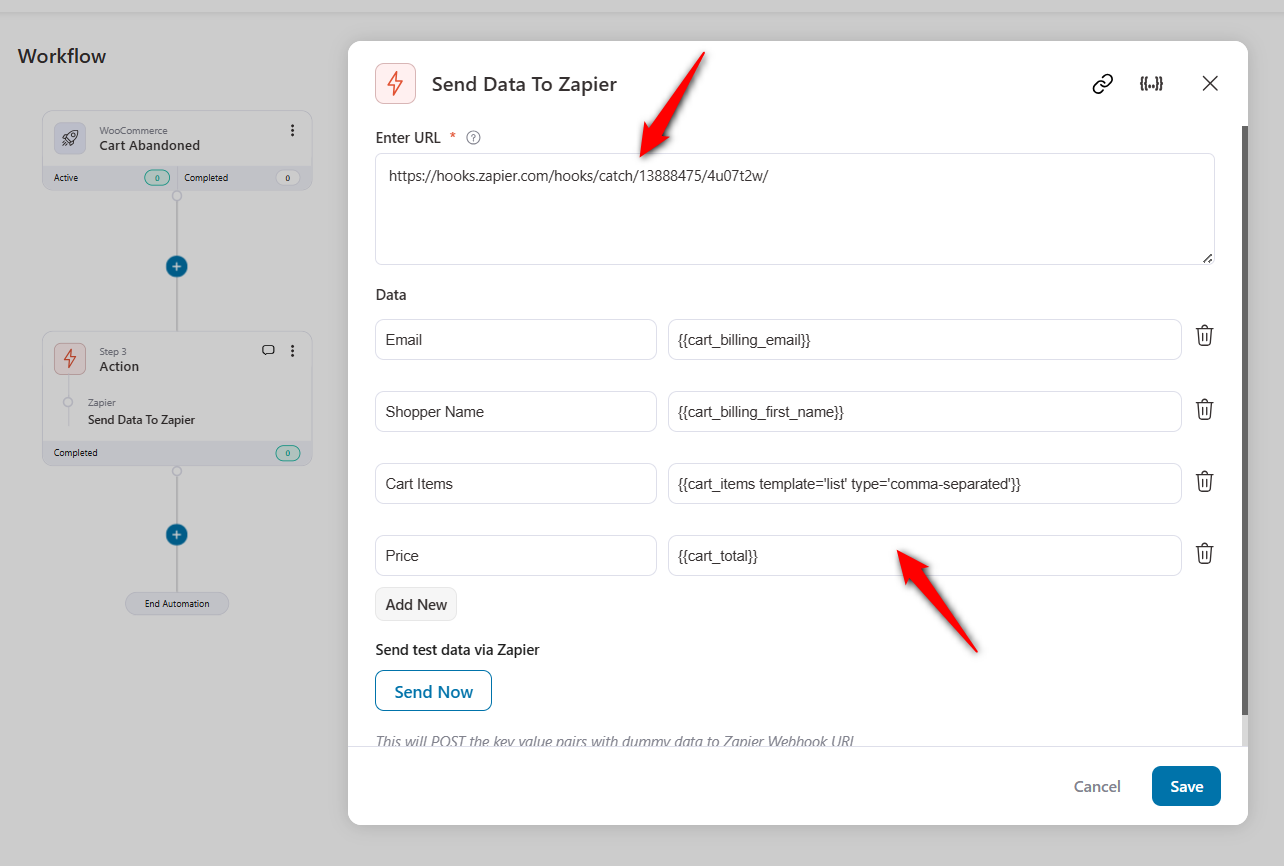The height and width of the screenshot is (866, 1284).
Task: Click the End Automation node
Action: 177,604
